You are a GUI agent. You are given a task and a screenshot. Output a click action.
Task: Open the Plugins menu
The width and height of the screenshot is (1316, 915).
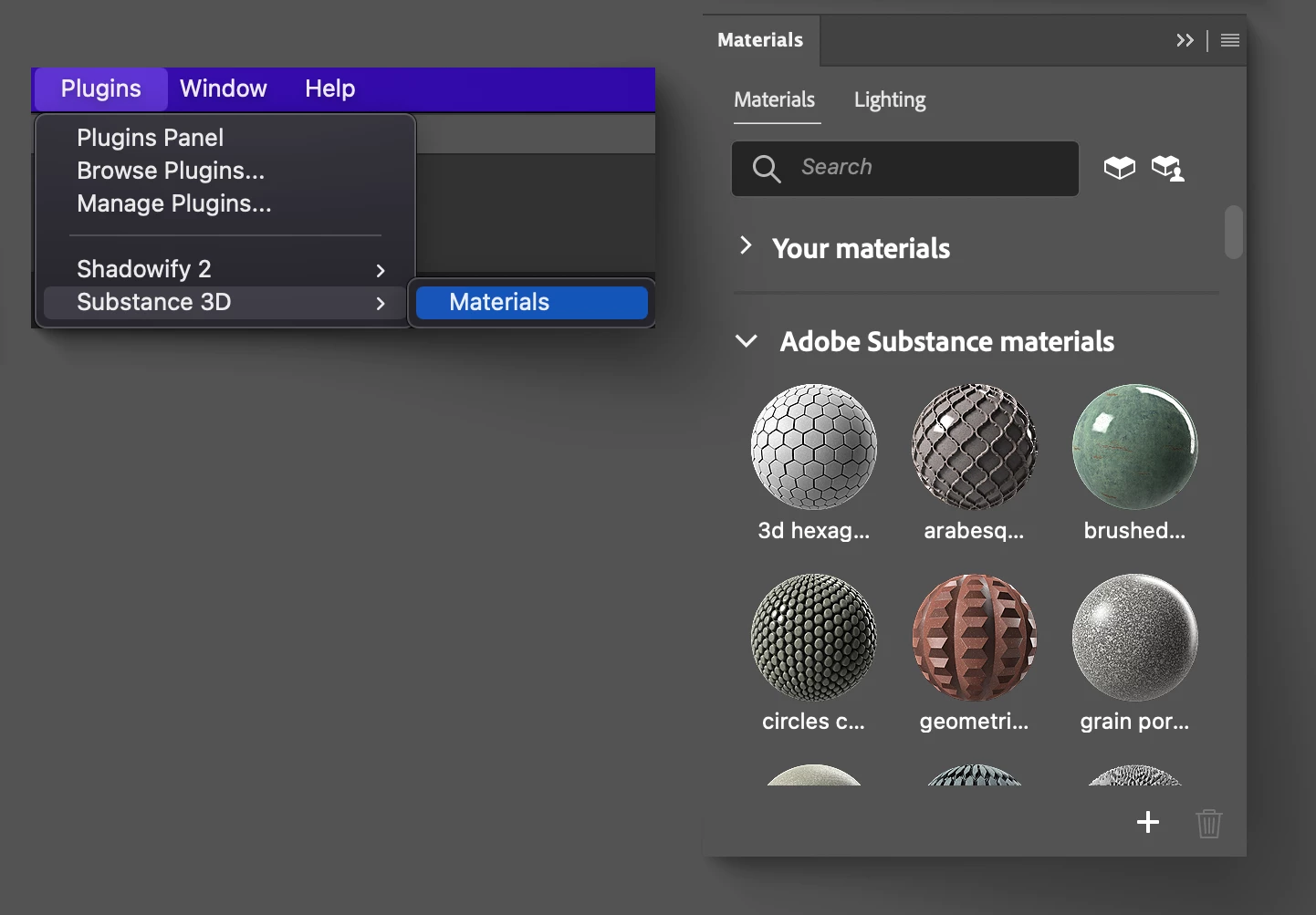point(100,88)
